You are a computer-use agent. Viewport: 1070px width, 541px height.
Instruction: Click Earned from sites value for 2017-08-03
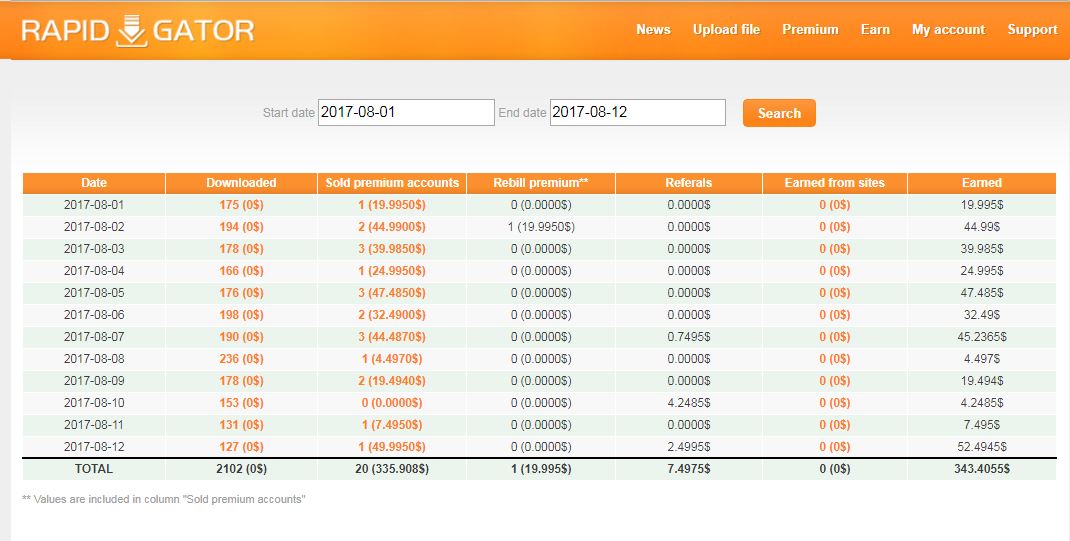coord(834,249)
